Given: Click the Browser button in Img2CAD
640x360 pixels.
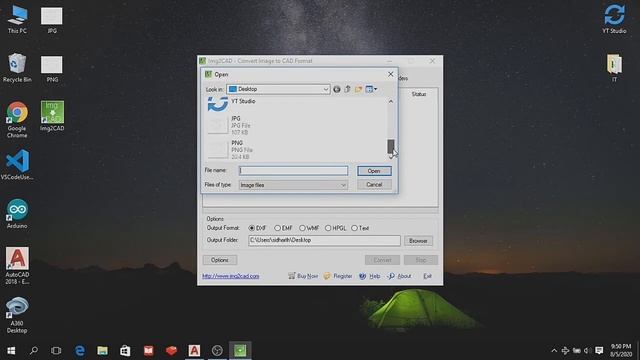Looking at the screenshot, I should [x=418, y=241].
